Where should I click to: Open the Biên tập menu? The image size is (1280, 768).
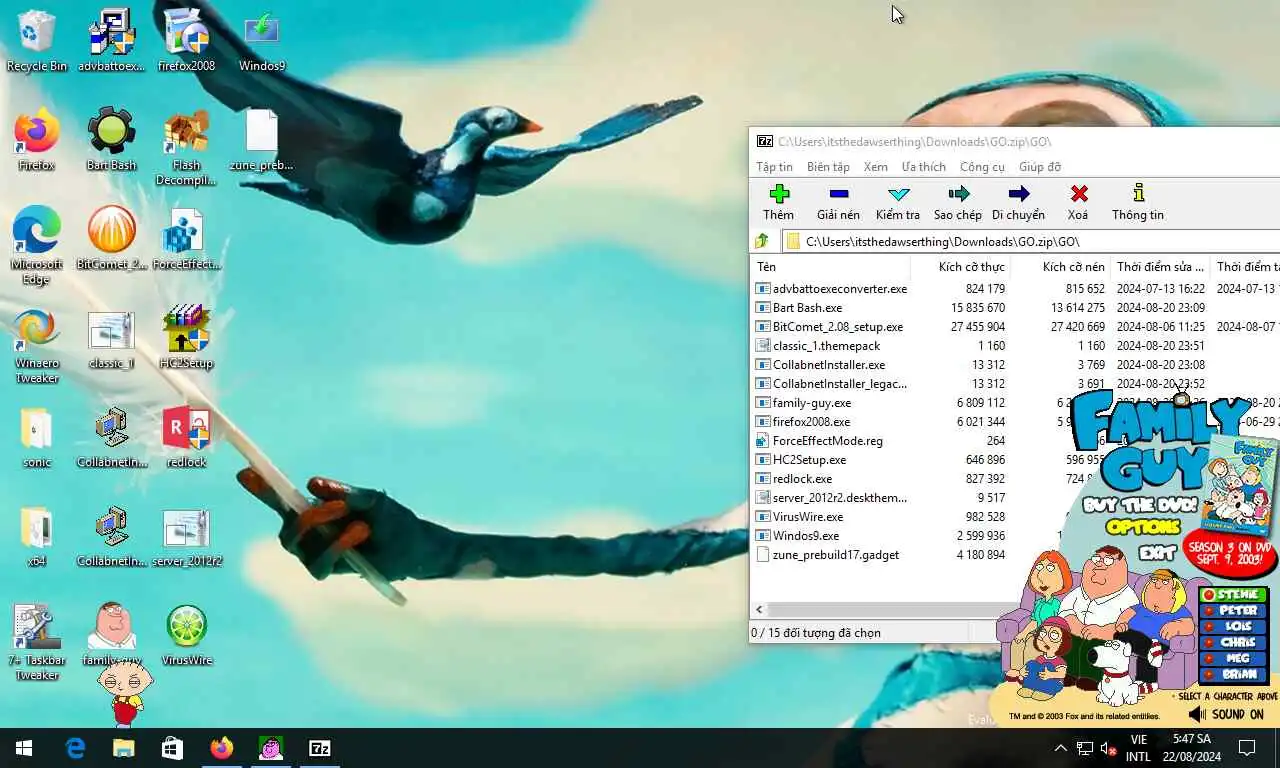click(828, 167)
